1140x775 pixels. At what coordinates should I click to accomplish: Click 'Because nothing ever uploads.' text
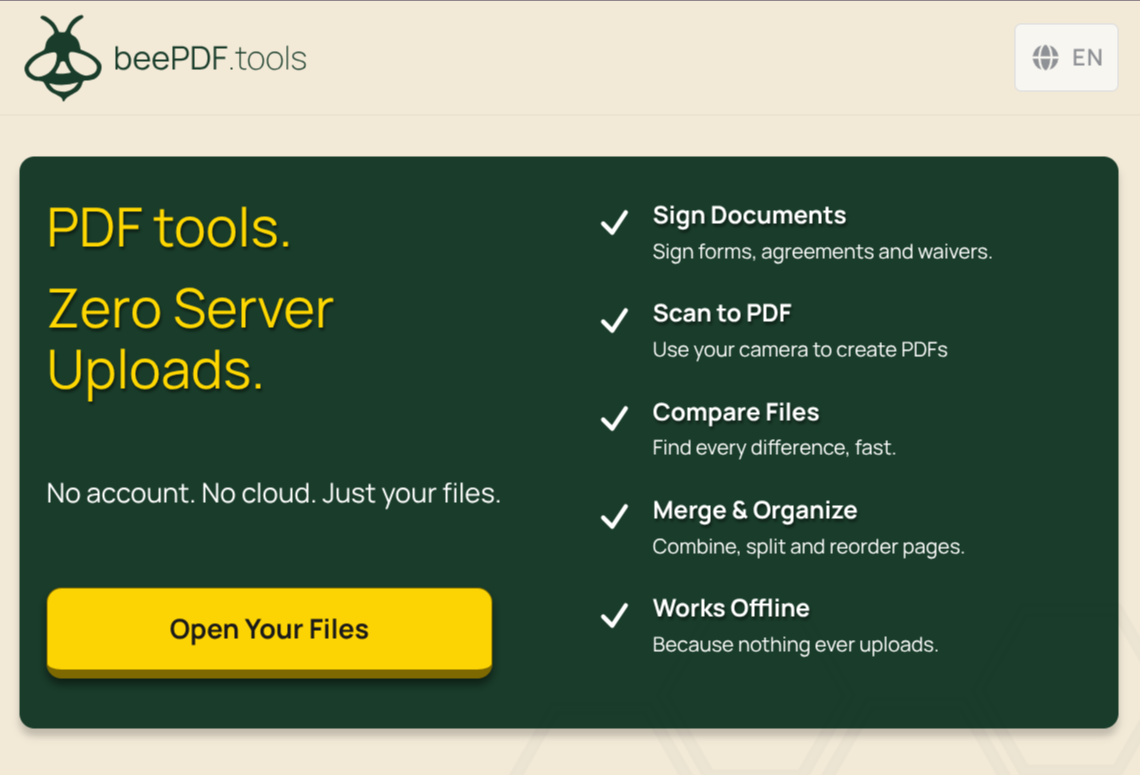tap(795, 645)
